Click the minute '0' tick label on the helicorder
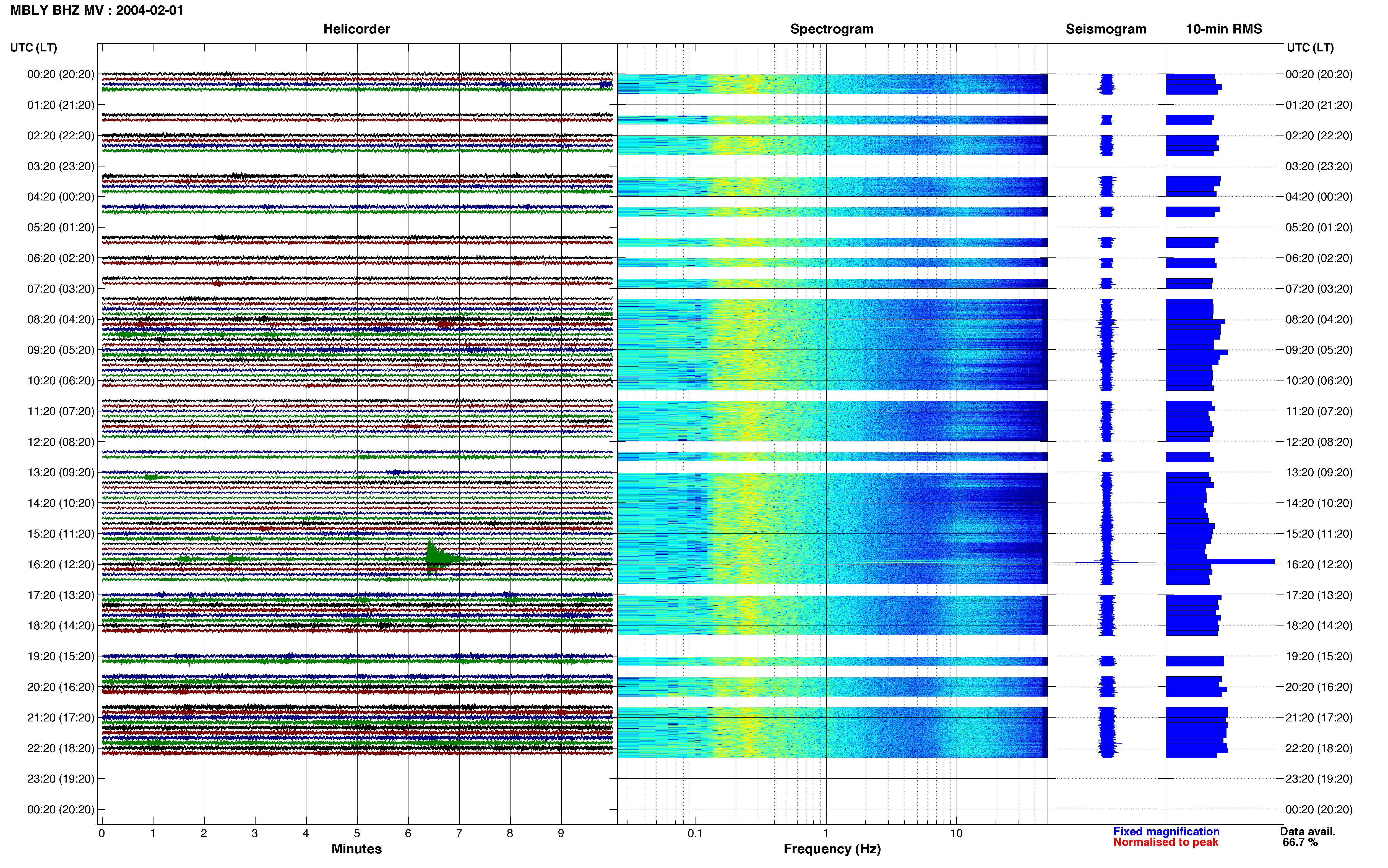This screenshot has height=868, width=1388. coord(101,833)
